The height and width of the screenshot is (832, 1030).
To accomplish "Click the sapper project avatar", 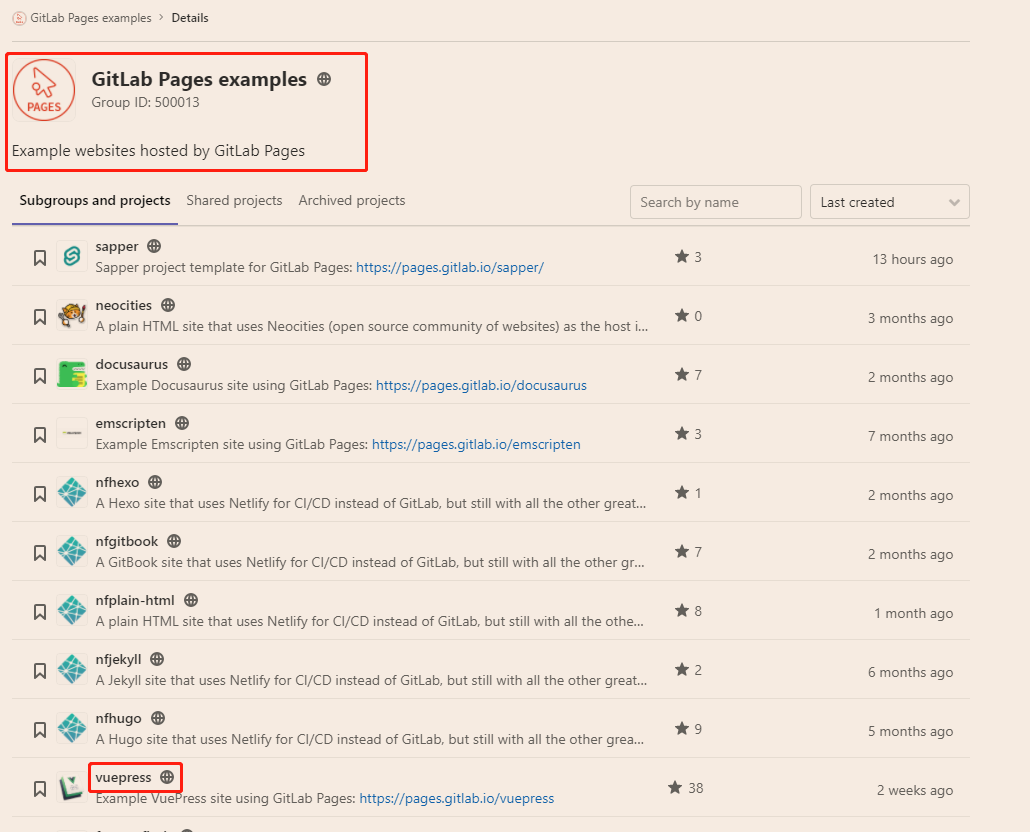I will tap(72, 256).
